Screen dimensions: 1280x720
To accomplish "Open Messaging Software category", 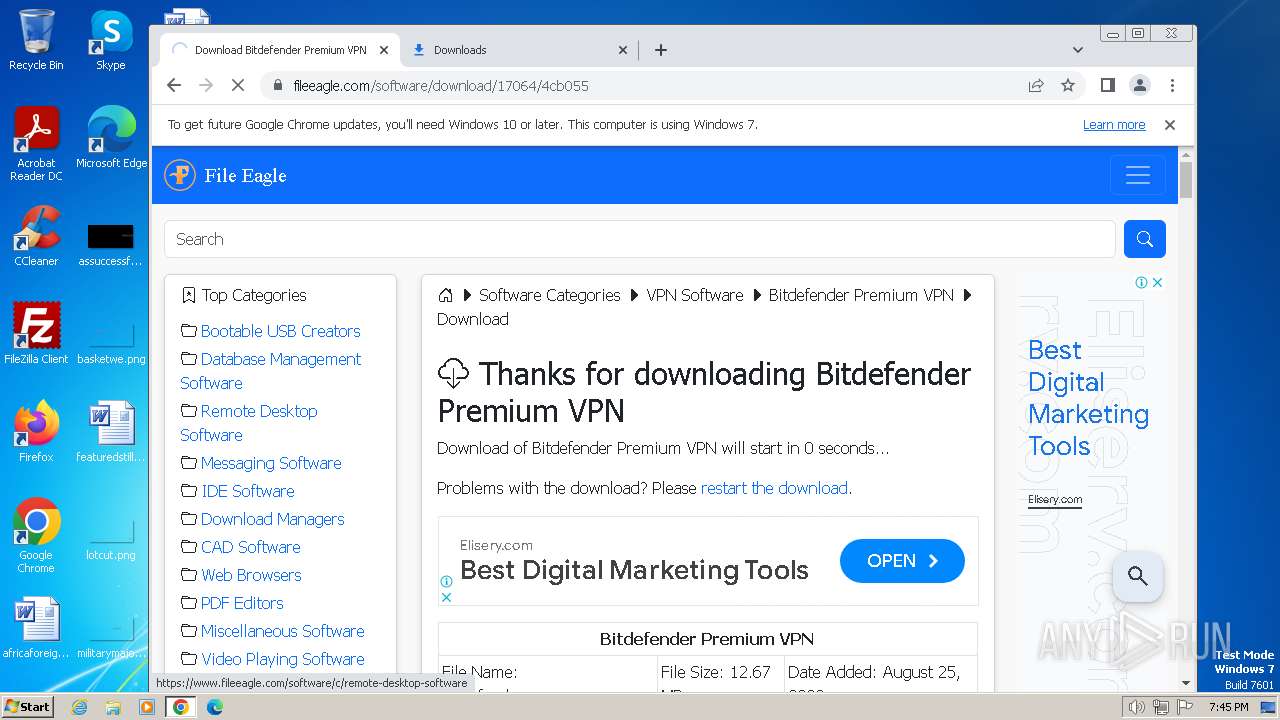I will point(271,463).
